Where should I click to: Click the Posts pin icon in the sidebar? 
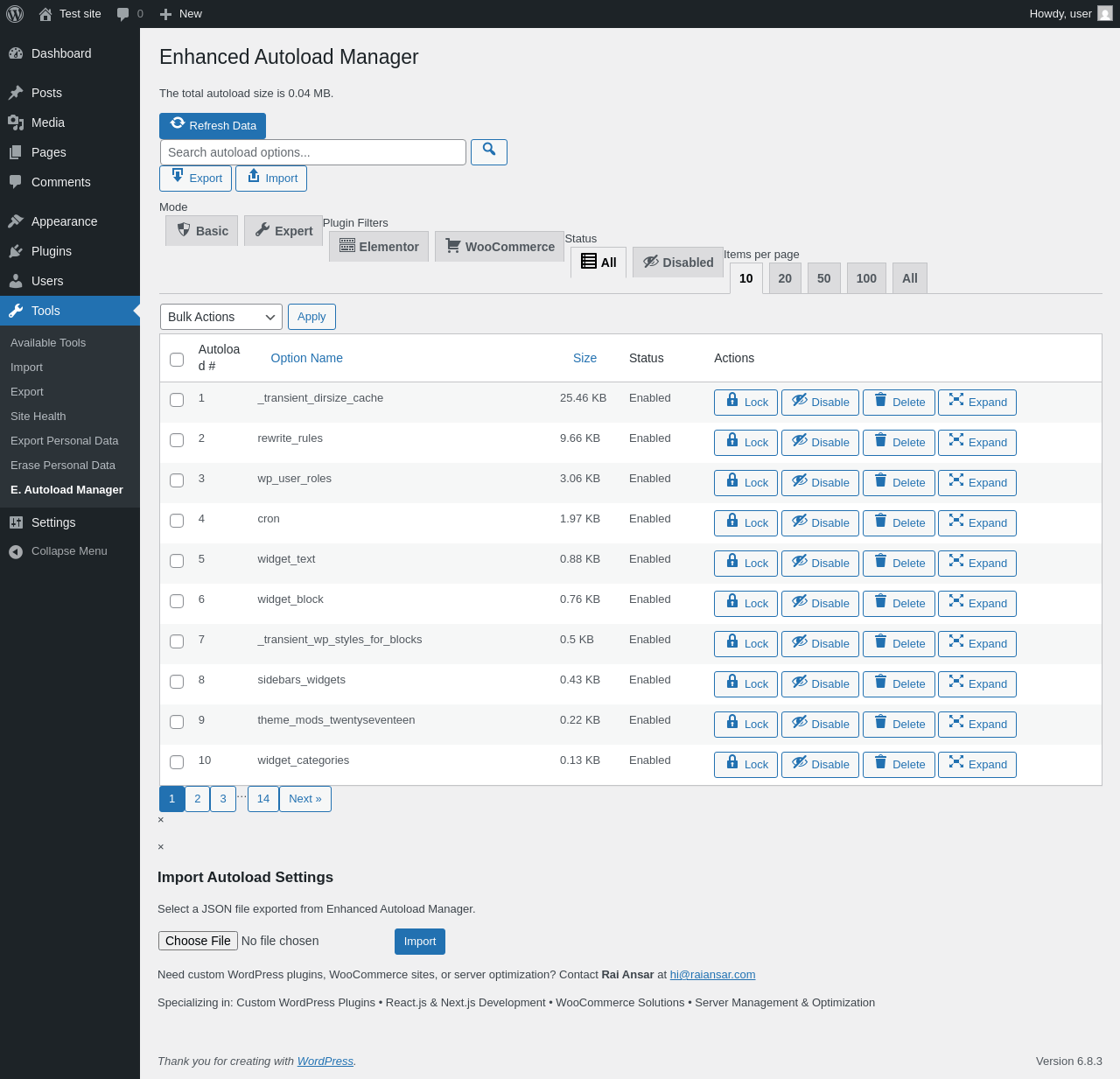click(x=16, y=93)
